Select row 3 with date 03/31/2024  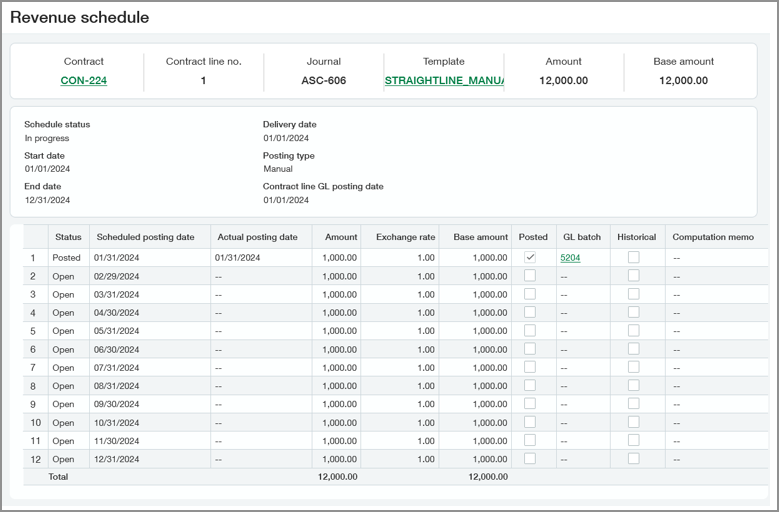coord(116,294)
